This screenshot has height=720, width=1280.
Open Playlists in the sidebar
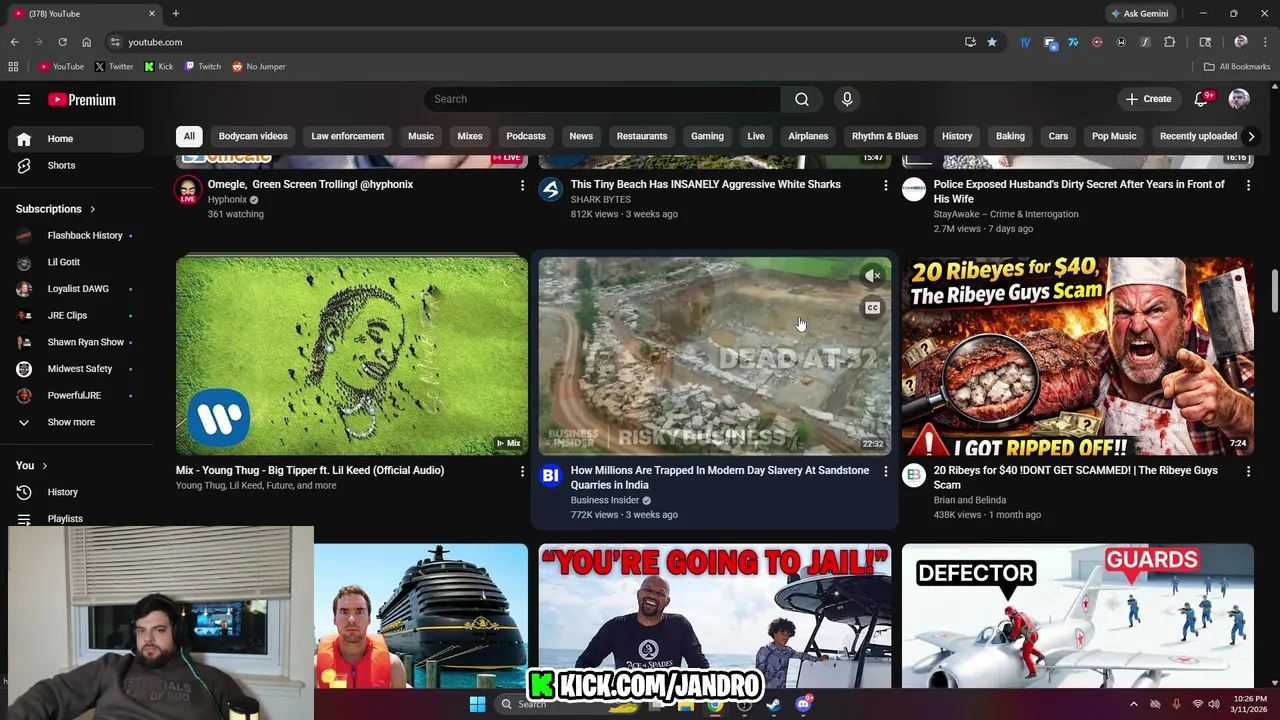76,518
